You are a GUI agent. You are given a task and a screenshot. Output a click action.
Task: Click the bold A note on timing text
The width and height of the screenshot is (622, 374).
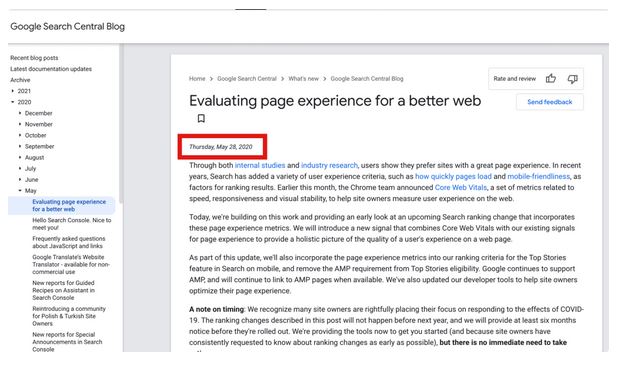(217, 309)
